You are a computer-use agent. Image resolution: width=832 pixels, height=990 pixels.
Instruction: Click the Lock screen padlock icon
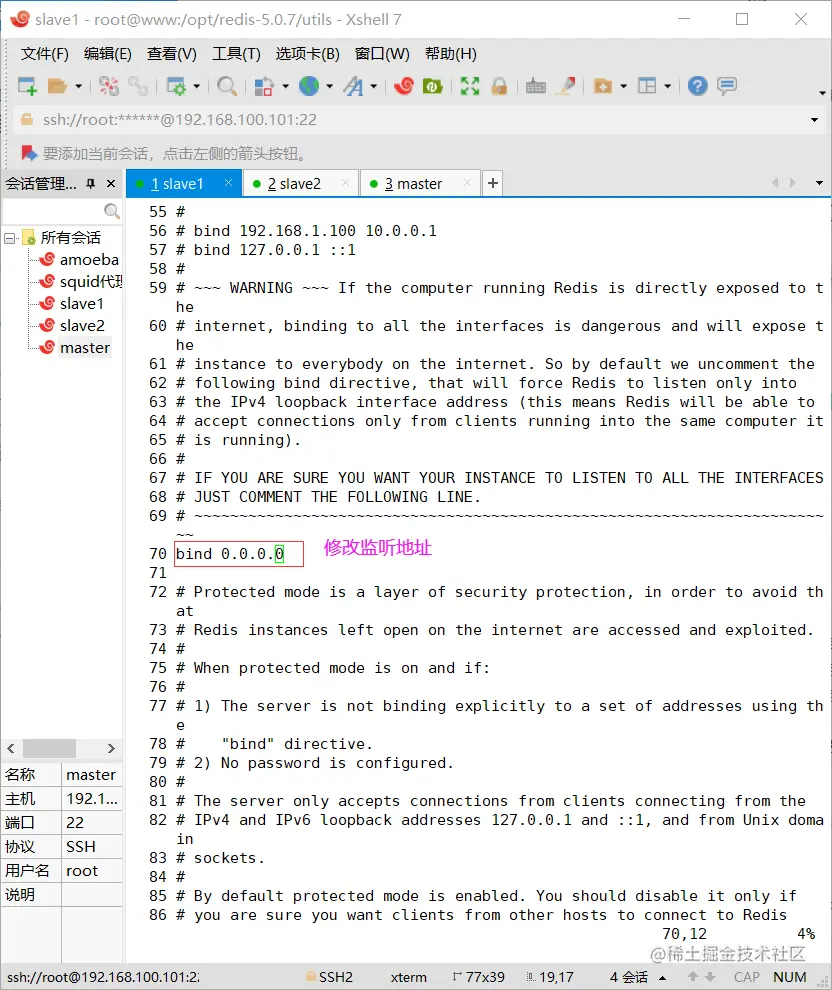[499, 86]
